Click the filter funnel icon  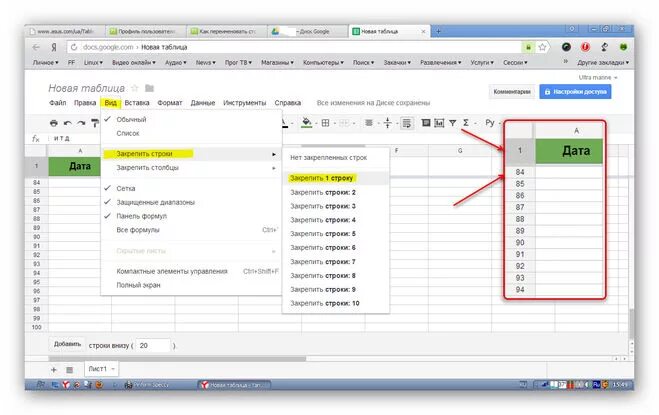click(x=453, y=123)
